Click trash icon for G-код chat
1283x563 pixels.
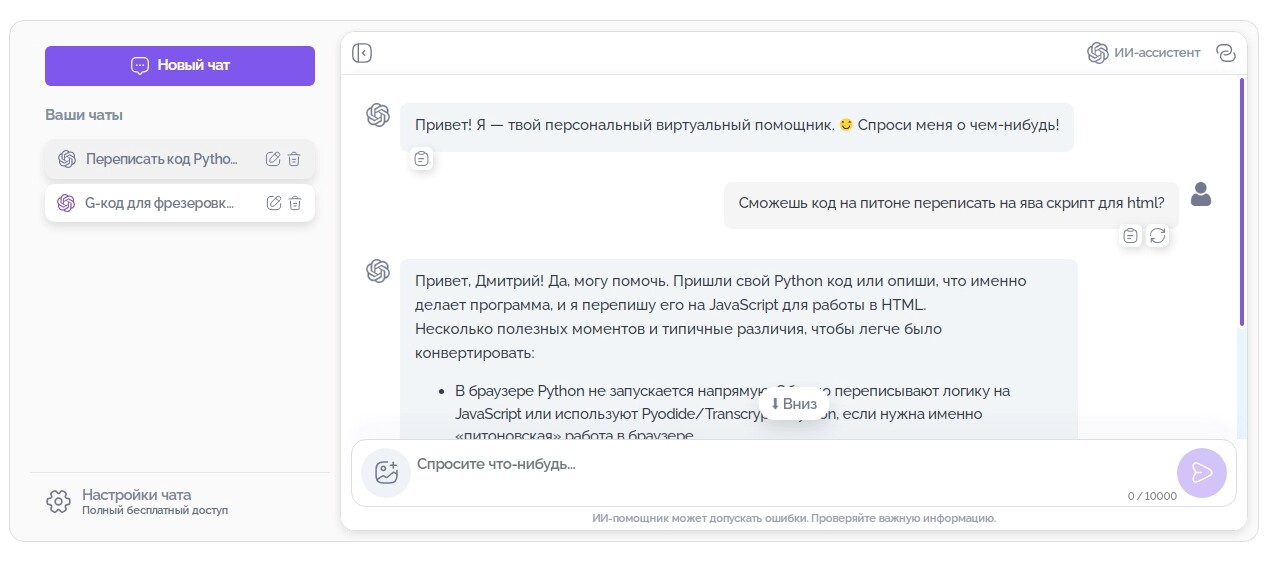(x=295, y=203)
